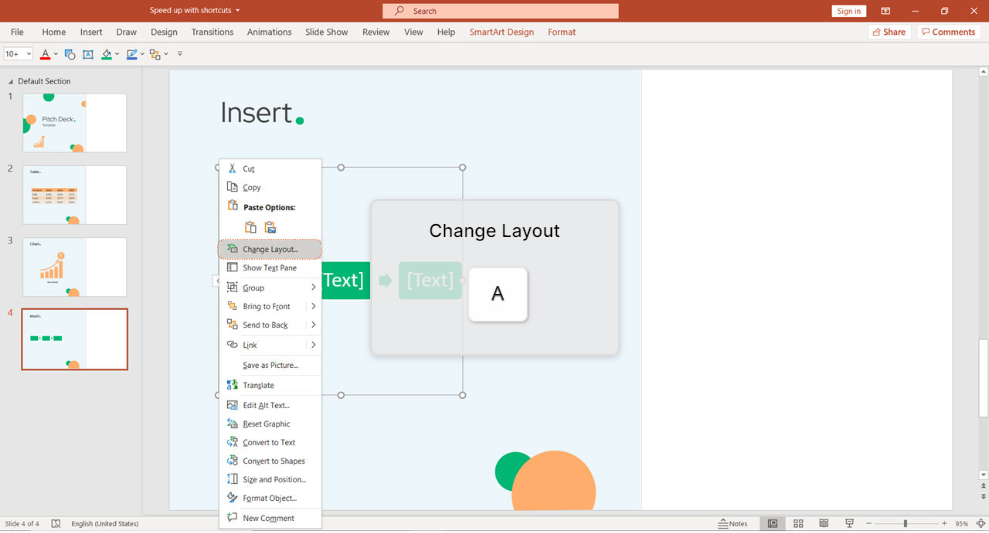This screenshot has width=989, height=533.
Task: Open the Draw ribbon tab
Action: [126, 32]
